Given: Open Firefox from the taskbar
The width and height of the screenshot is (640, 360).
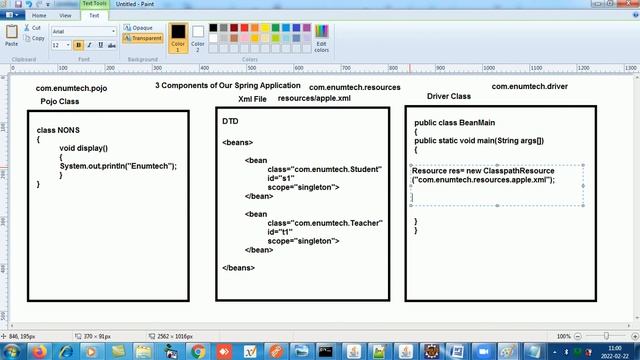Looking at the screenshot, I should (39, 351).
